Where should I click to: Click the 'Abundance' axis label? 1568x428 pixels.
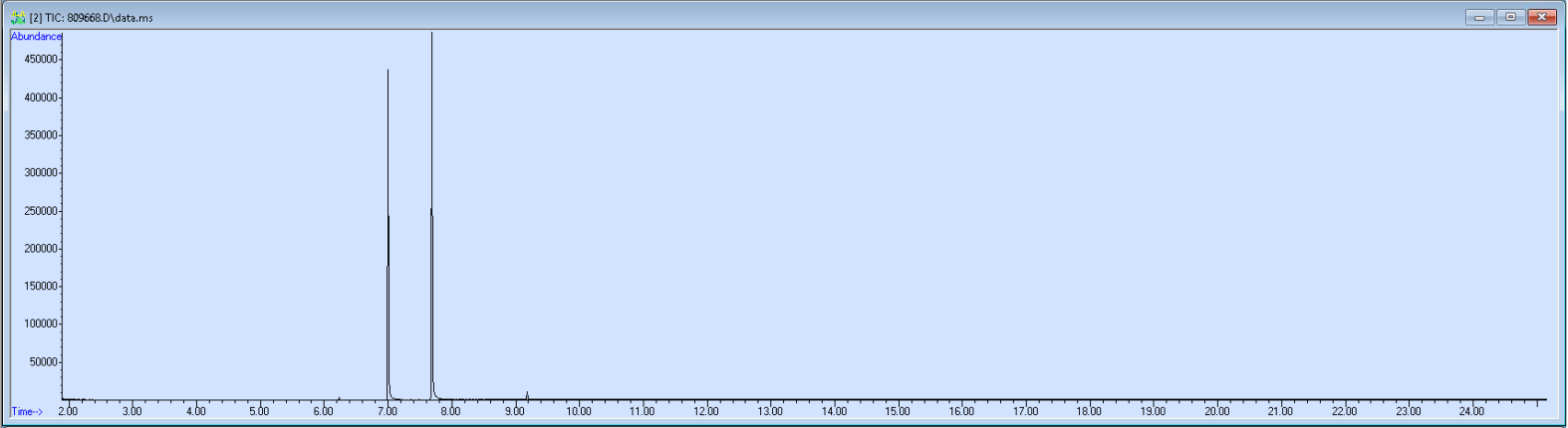pos(36,36)
